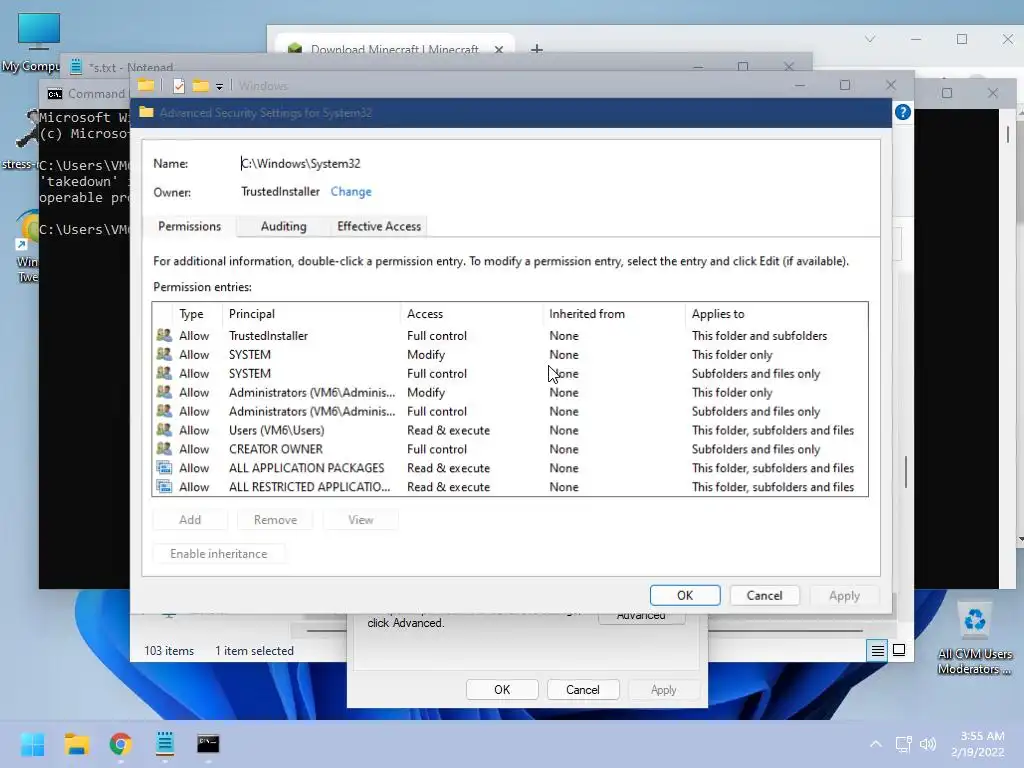1024x768 pixels.
Task: Click the View permission button
Action: pos(360,520)
